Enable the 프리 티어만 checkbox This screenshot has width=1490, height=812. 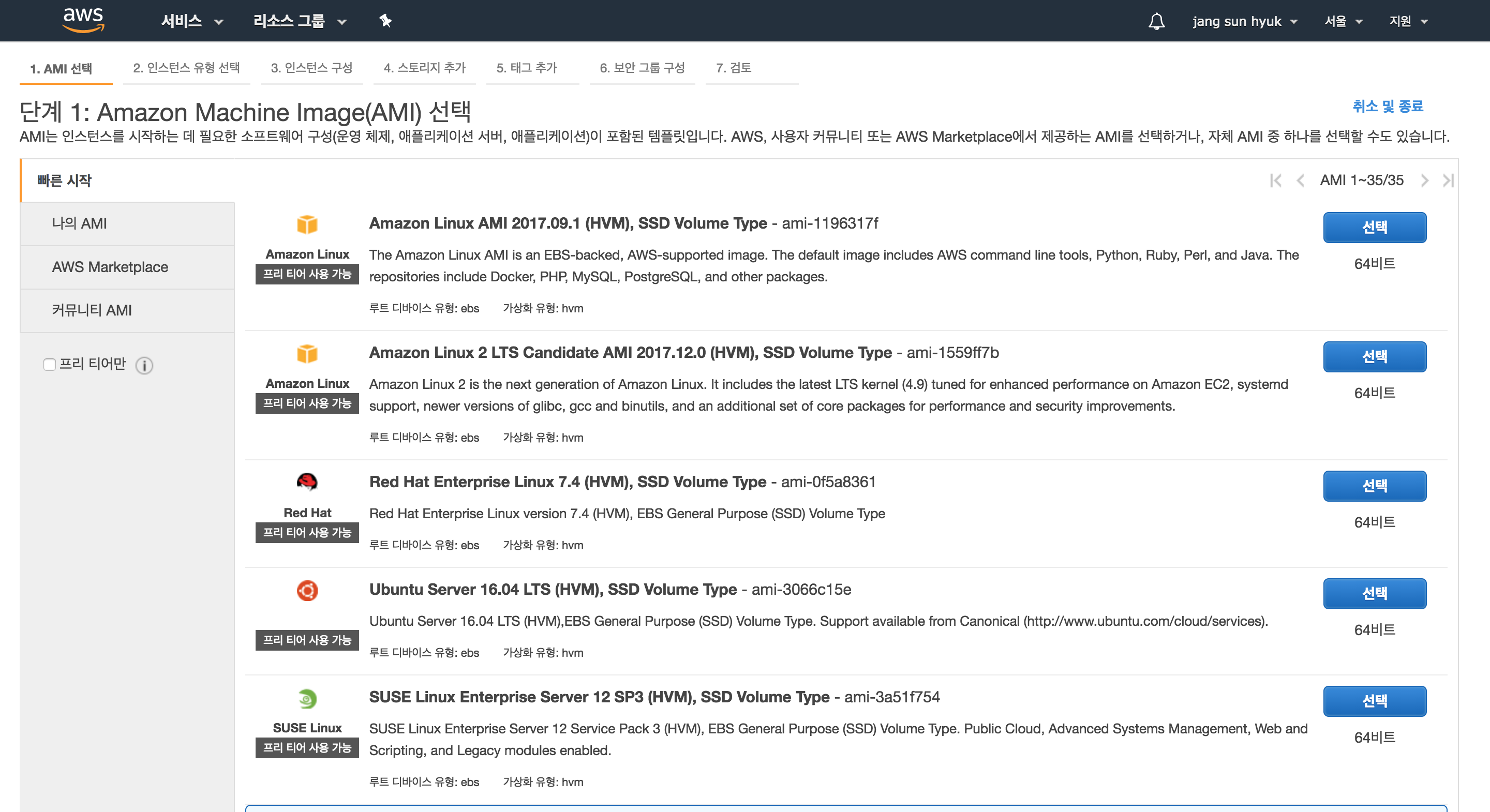[x=50, y=364]
